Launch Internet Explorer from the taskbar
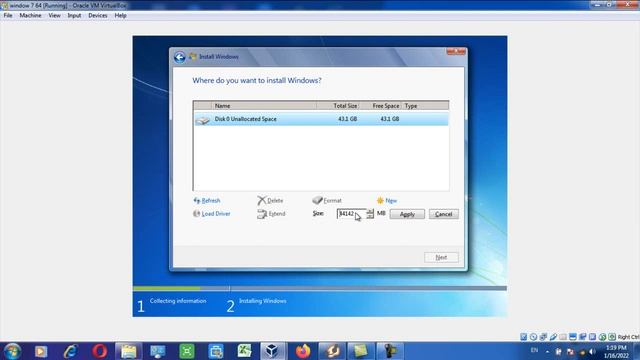Image resolution: width=640 pixels, height=360 pixels. point(70,351)
